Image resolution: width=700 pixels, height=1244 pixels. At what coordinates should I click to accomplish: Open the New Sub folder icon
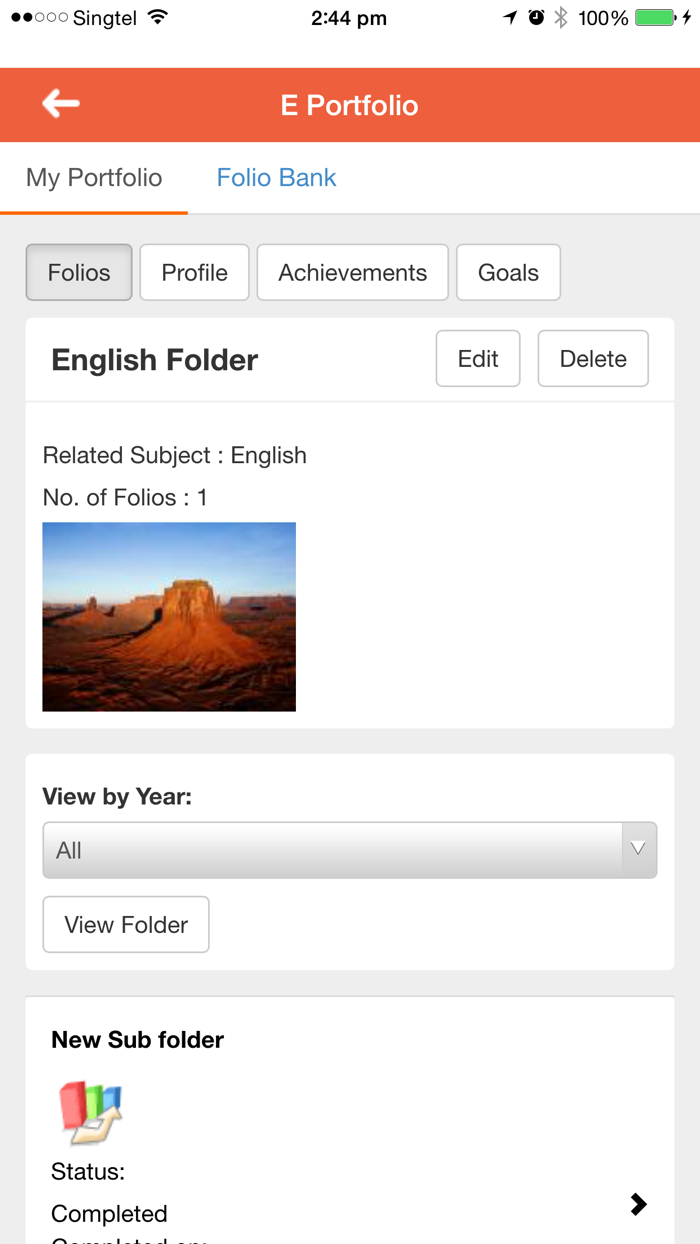pos(91,1112)
